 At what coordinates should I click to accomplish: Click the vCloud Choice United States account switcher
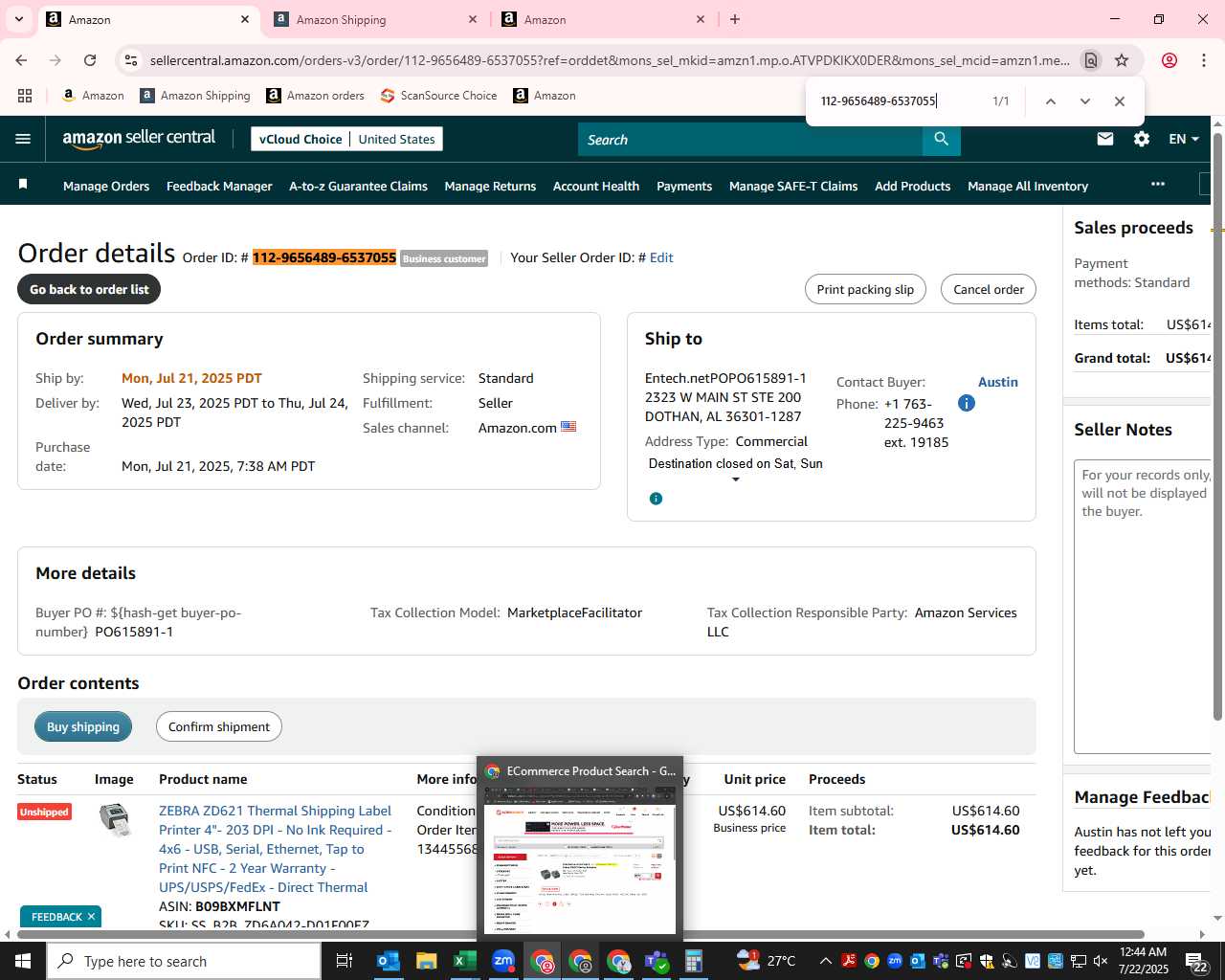tap(346, 139)
